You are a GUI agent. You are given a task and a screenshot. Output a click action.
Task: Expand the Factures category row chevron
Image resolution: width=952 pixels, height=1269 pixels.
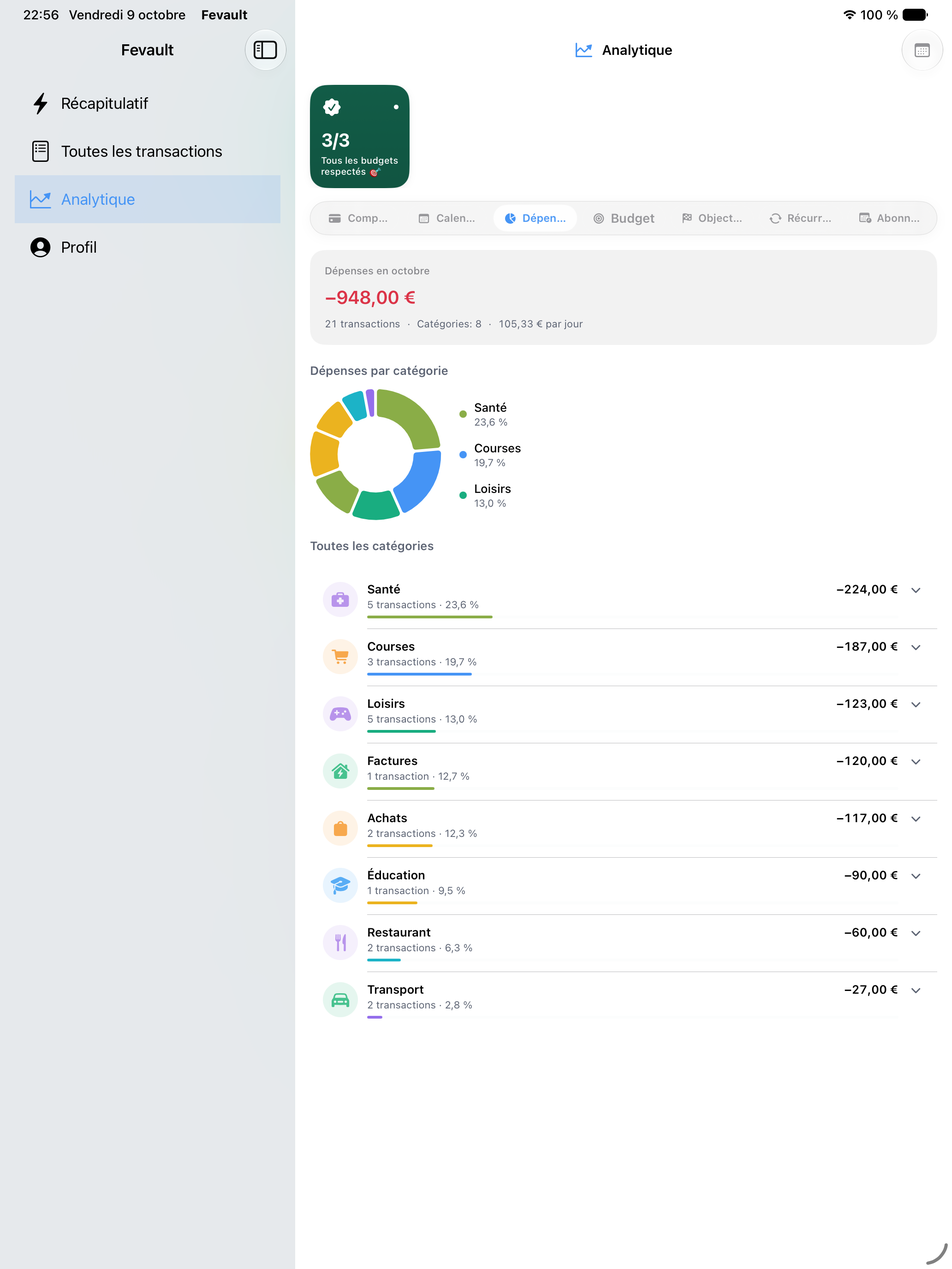(x=915, y=761)
